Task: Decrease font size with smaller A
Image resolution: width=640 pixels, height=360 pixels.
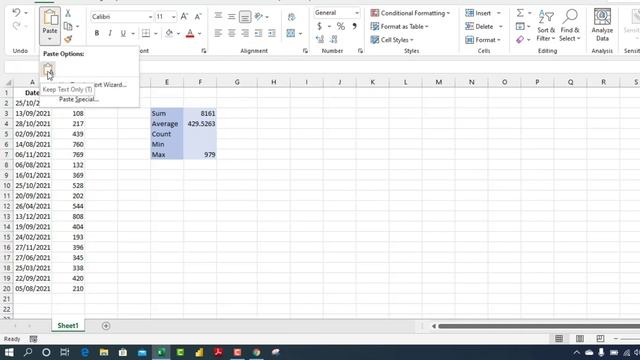Action: (198, 17)
